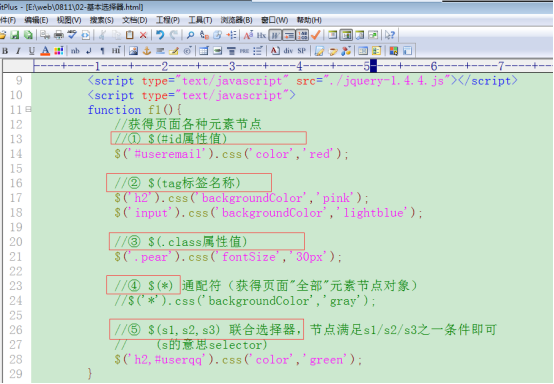Toggle word wrap button
554x384 pixels.
tap(276, 35)
